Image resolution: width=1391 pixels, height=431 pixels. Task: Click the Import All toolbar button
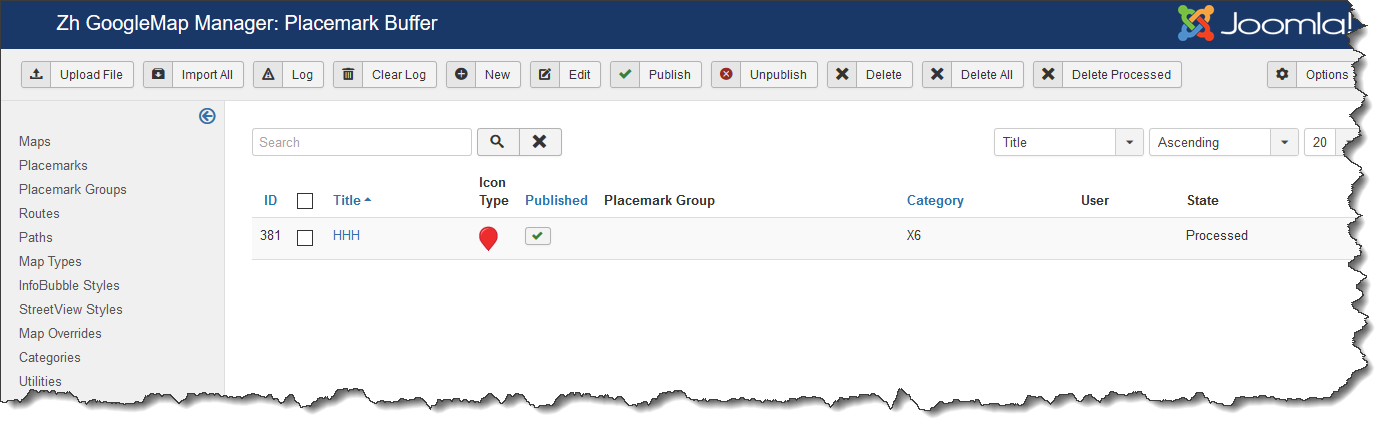point(193,75)
